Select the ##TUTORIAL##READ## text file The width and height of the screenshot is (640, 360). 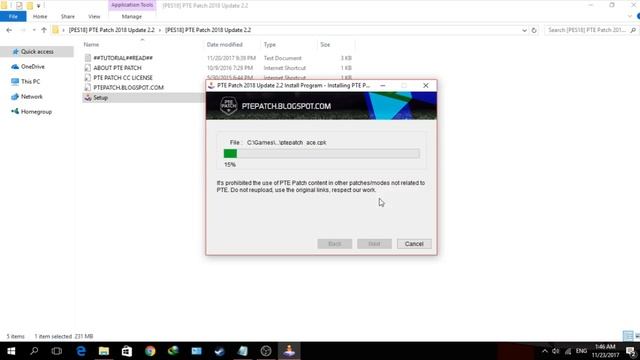tap(123, 58)
